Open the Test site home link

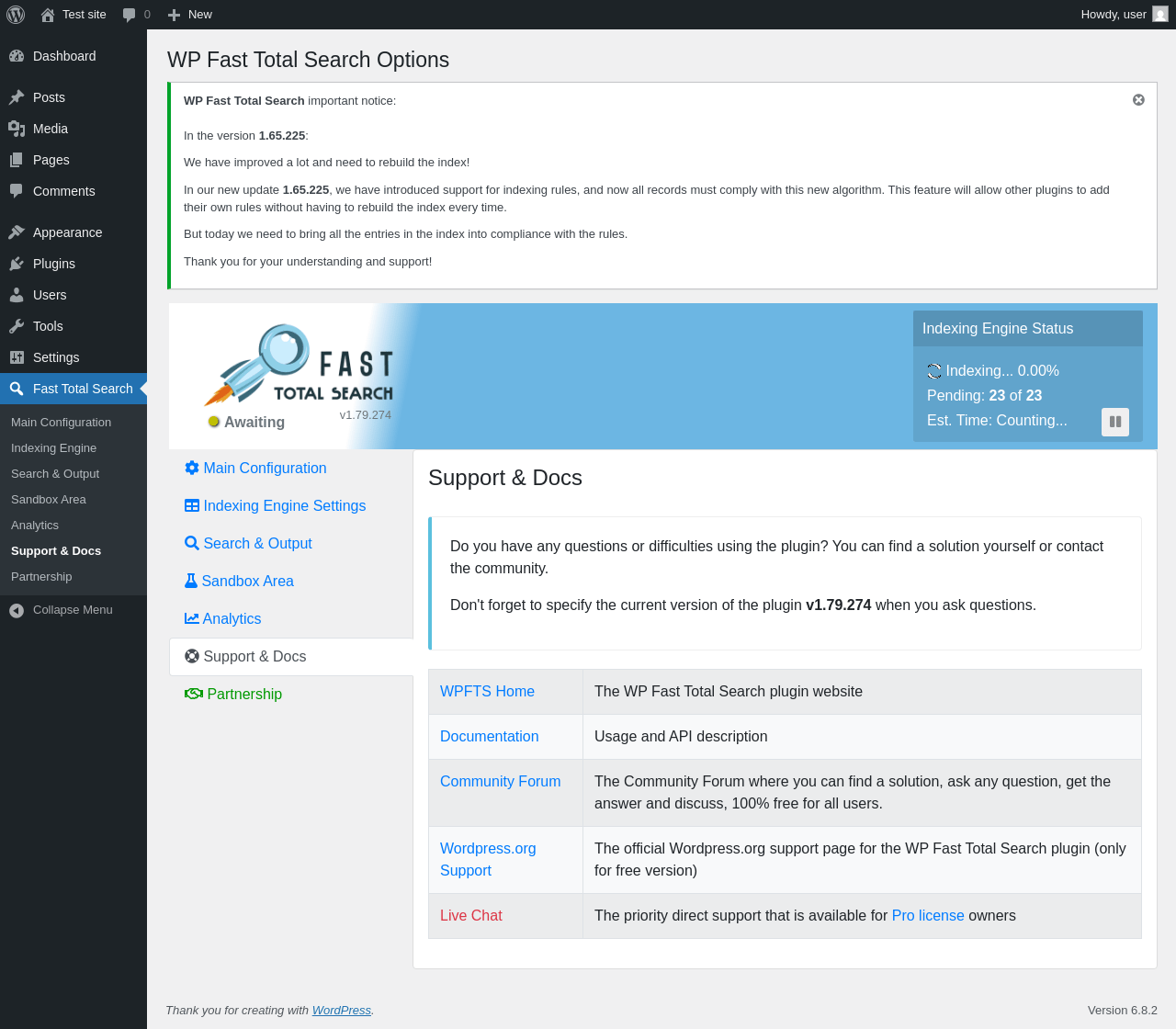pyautogui.click(x=73, y=15)
